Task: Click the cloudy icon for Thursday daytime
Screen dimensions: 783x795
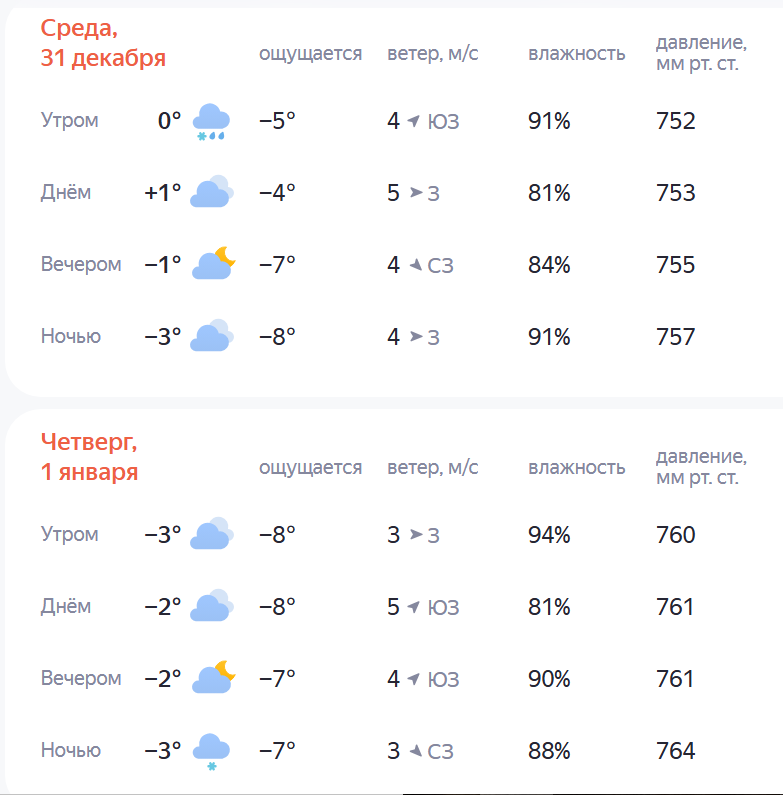Action: [211, 606]
